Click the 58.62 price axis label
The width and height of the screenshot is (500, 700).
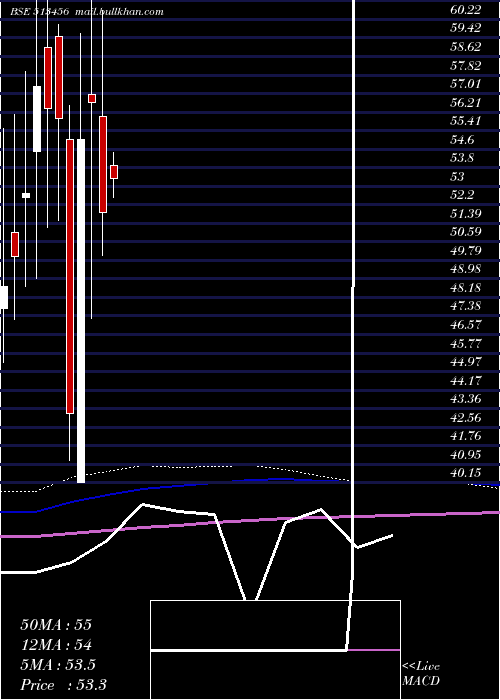[466, 47]
